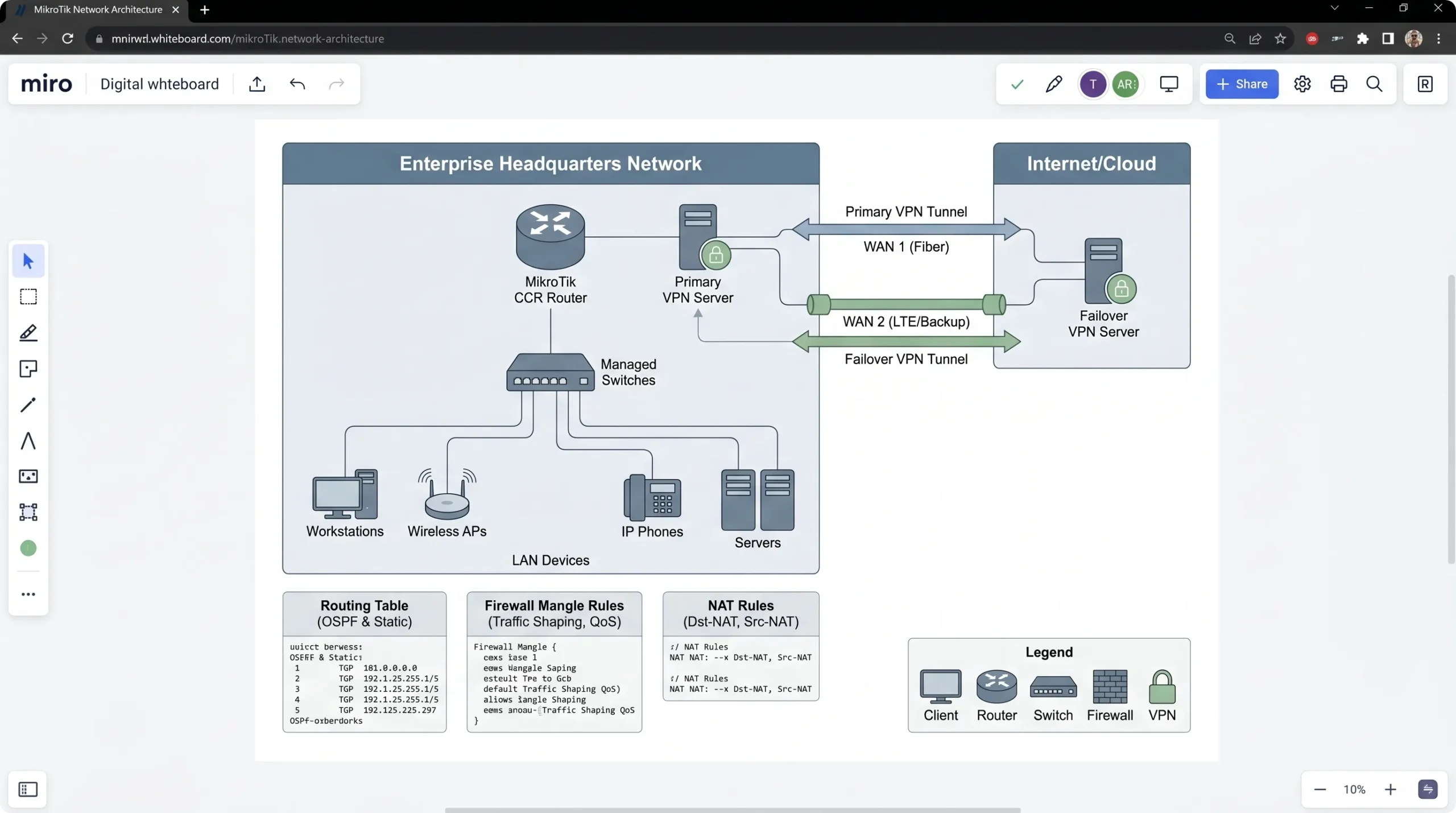Open the image insert tool

pos(28,476)
